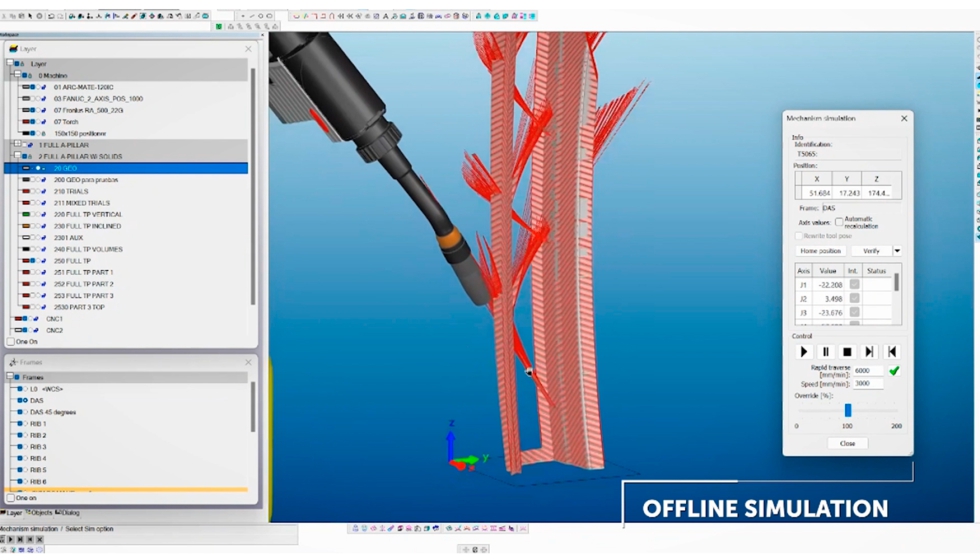Open the dropdown arrow beside Verify
Screen dimensions: 980x560
[x=897, y=251]
